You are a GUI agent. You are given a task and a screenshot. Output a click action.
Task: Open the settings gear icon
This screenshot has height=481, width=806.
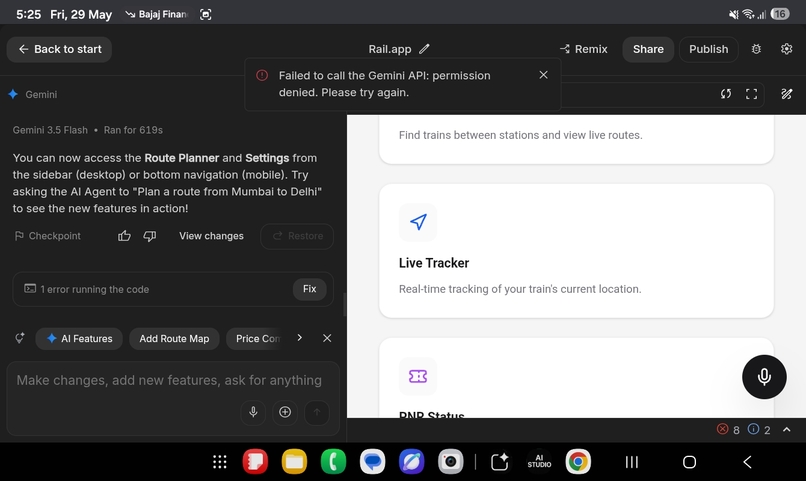click(786, 49)
